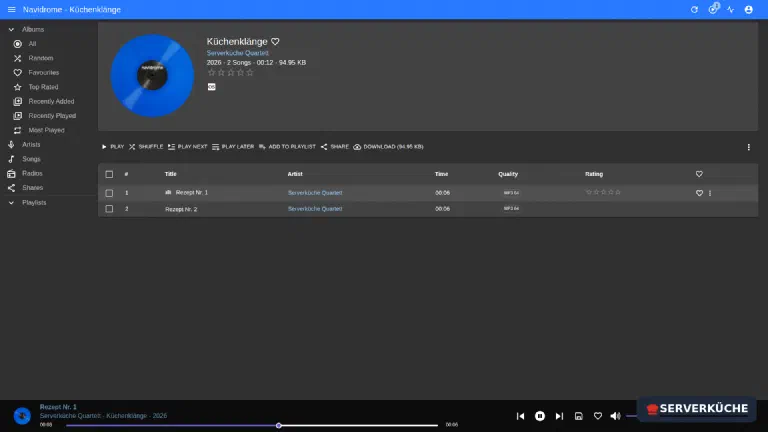Select the Rezept Nr. 2 song title
768x432 pixels.
click(181, 209)
